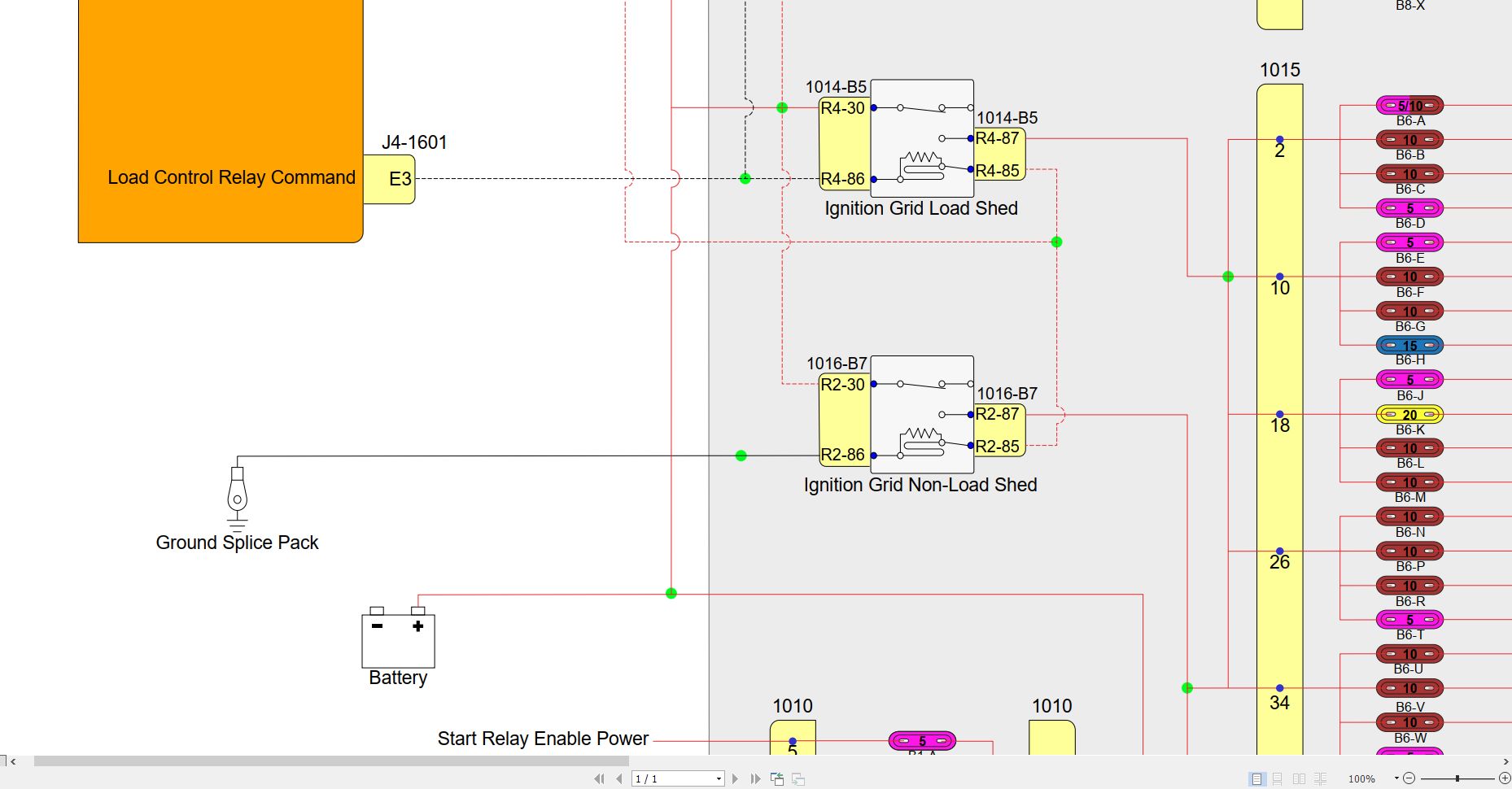
Task: Click the R4-87 relay terminal
Action: coord(998,138)
